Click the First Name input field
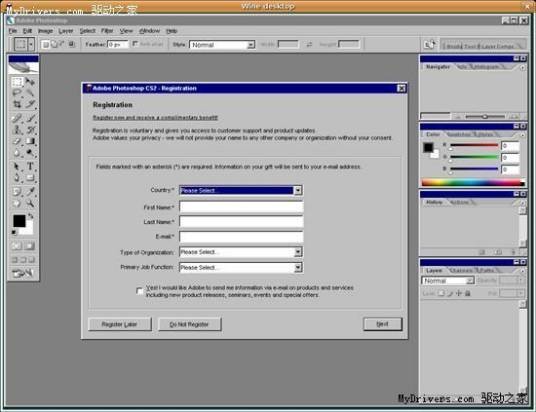The width and height of the screenshot is (536, 412). (241, 207)
